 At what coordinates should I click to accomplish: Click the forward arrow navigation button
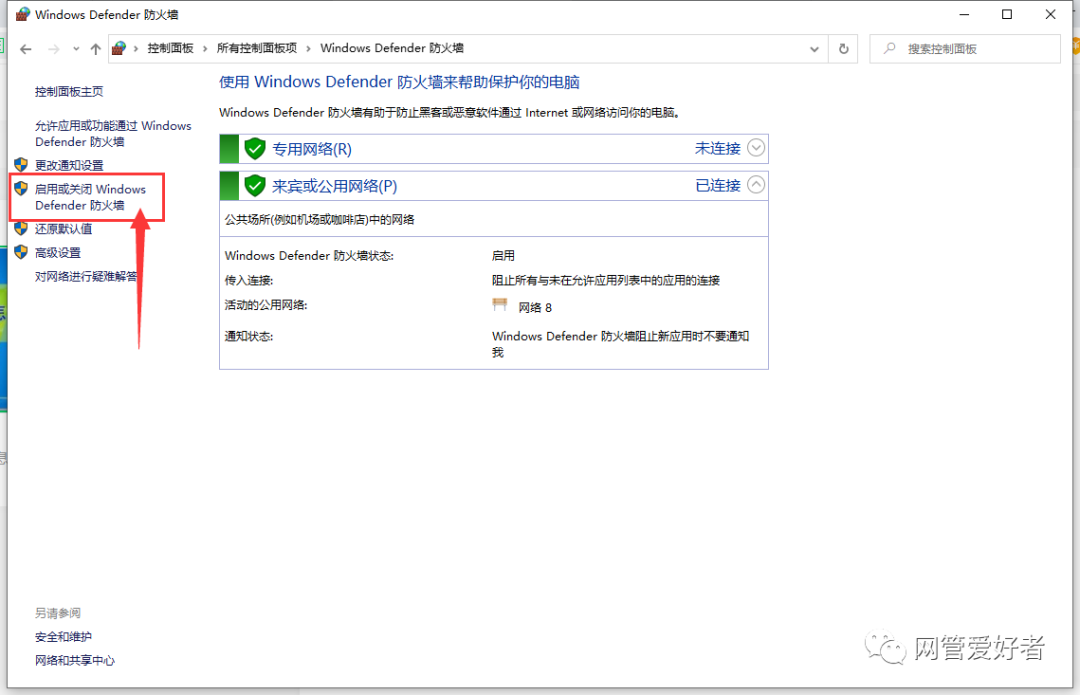(53, 49)
